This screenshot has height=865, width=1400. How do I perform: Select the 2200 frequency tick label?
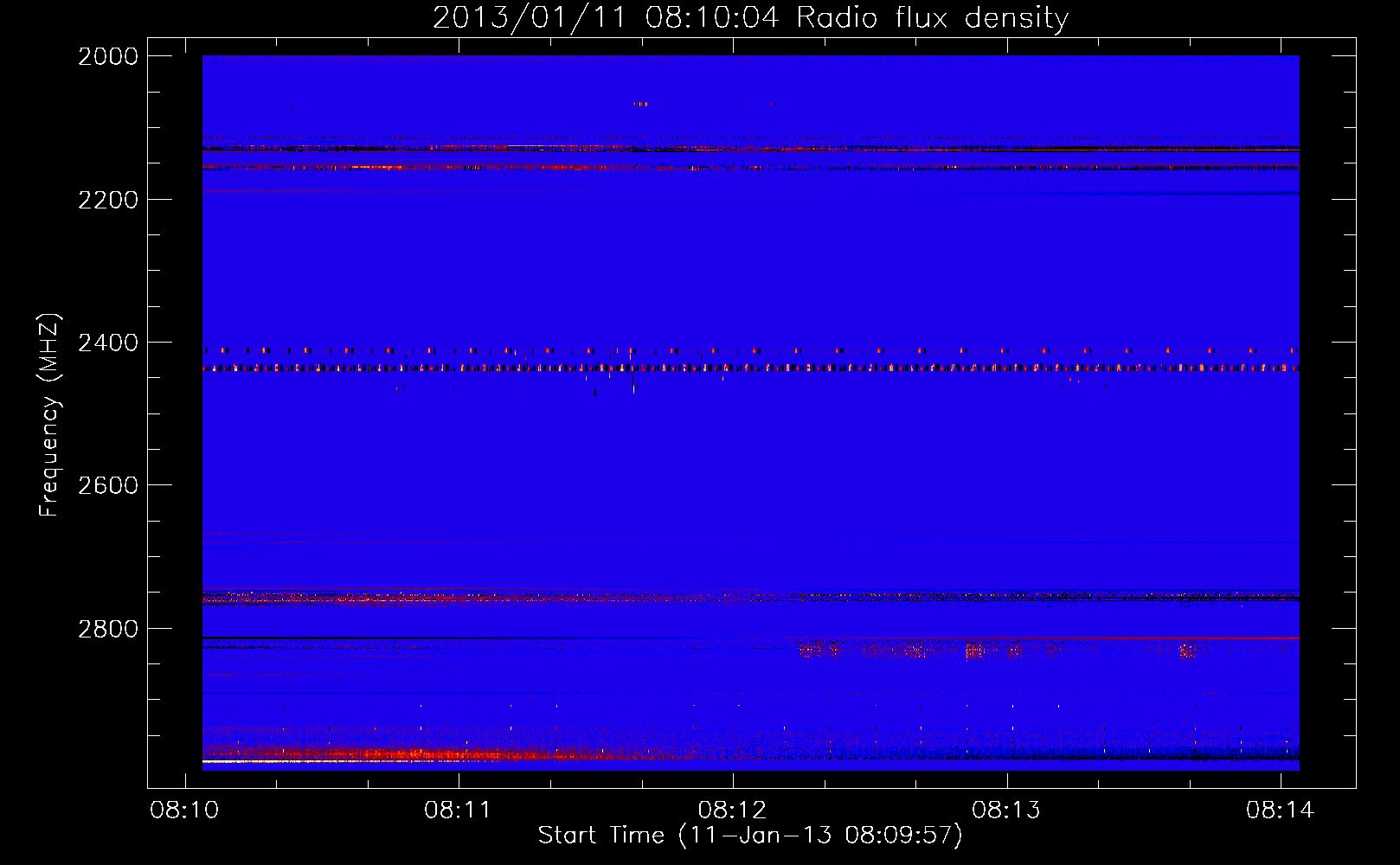tap(108, 200)
